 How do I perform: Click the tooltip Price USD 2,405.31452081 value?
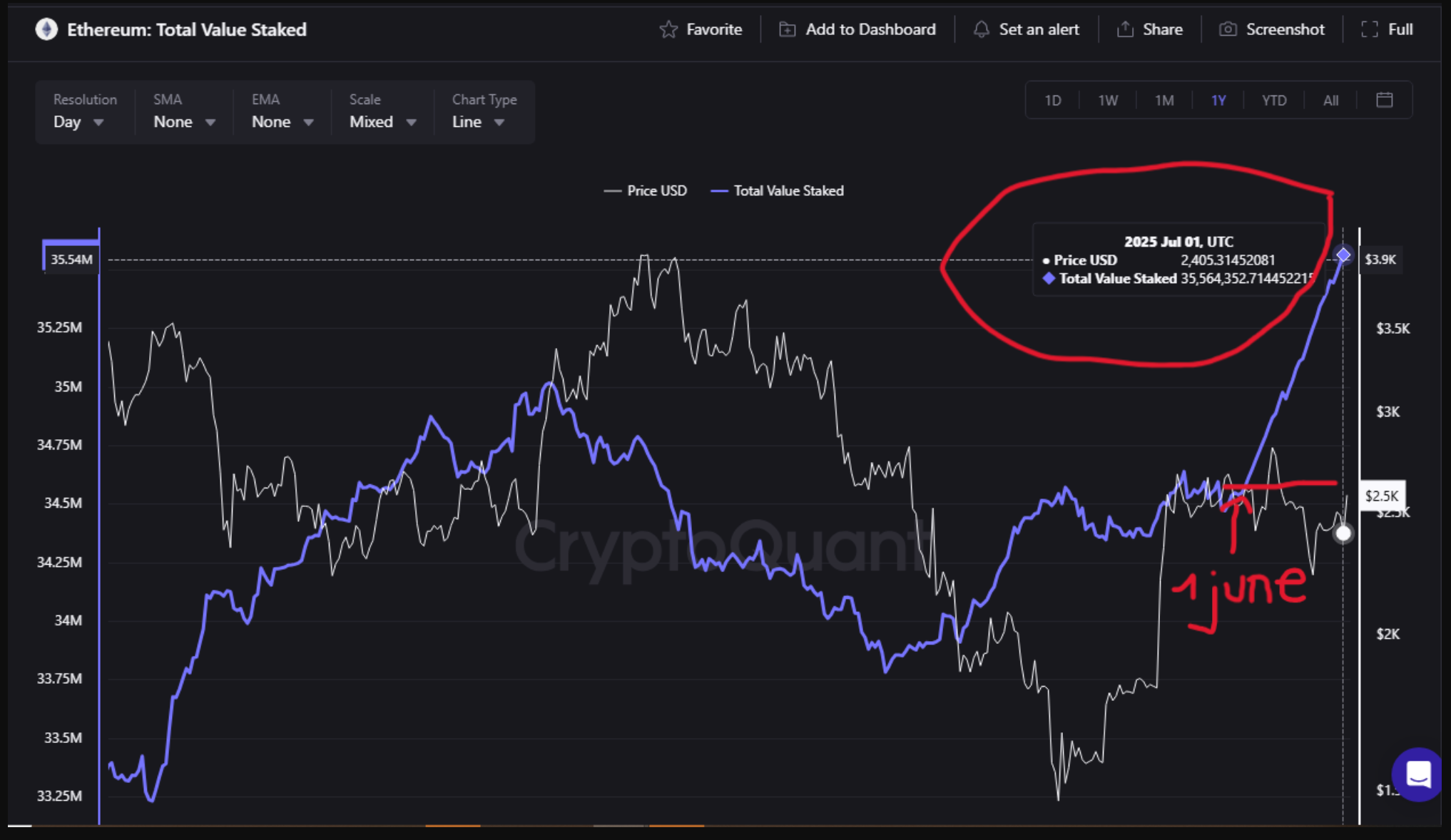(1228, 260)
